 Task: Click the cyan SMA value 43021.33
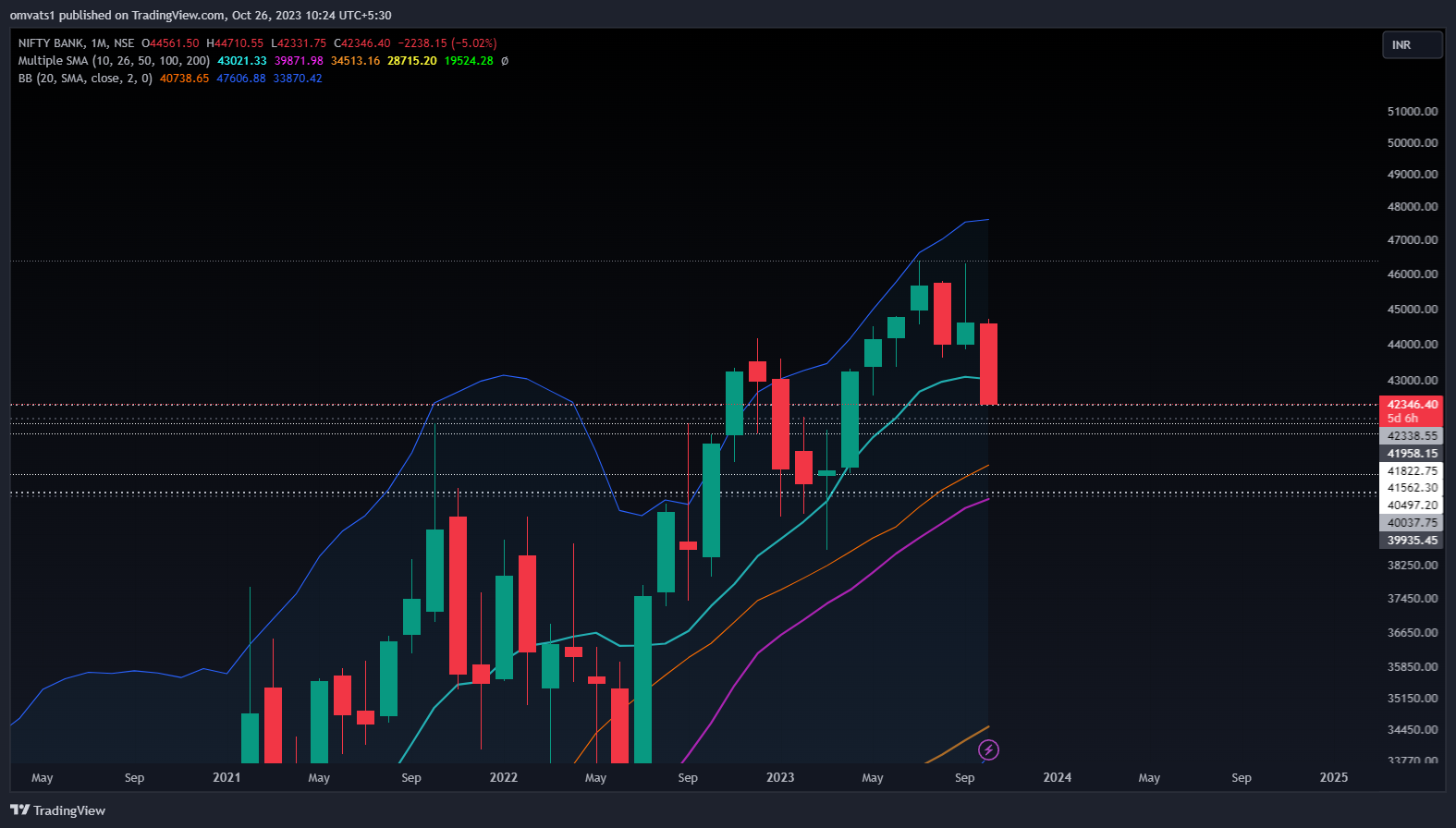click(242, 61)
